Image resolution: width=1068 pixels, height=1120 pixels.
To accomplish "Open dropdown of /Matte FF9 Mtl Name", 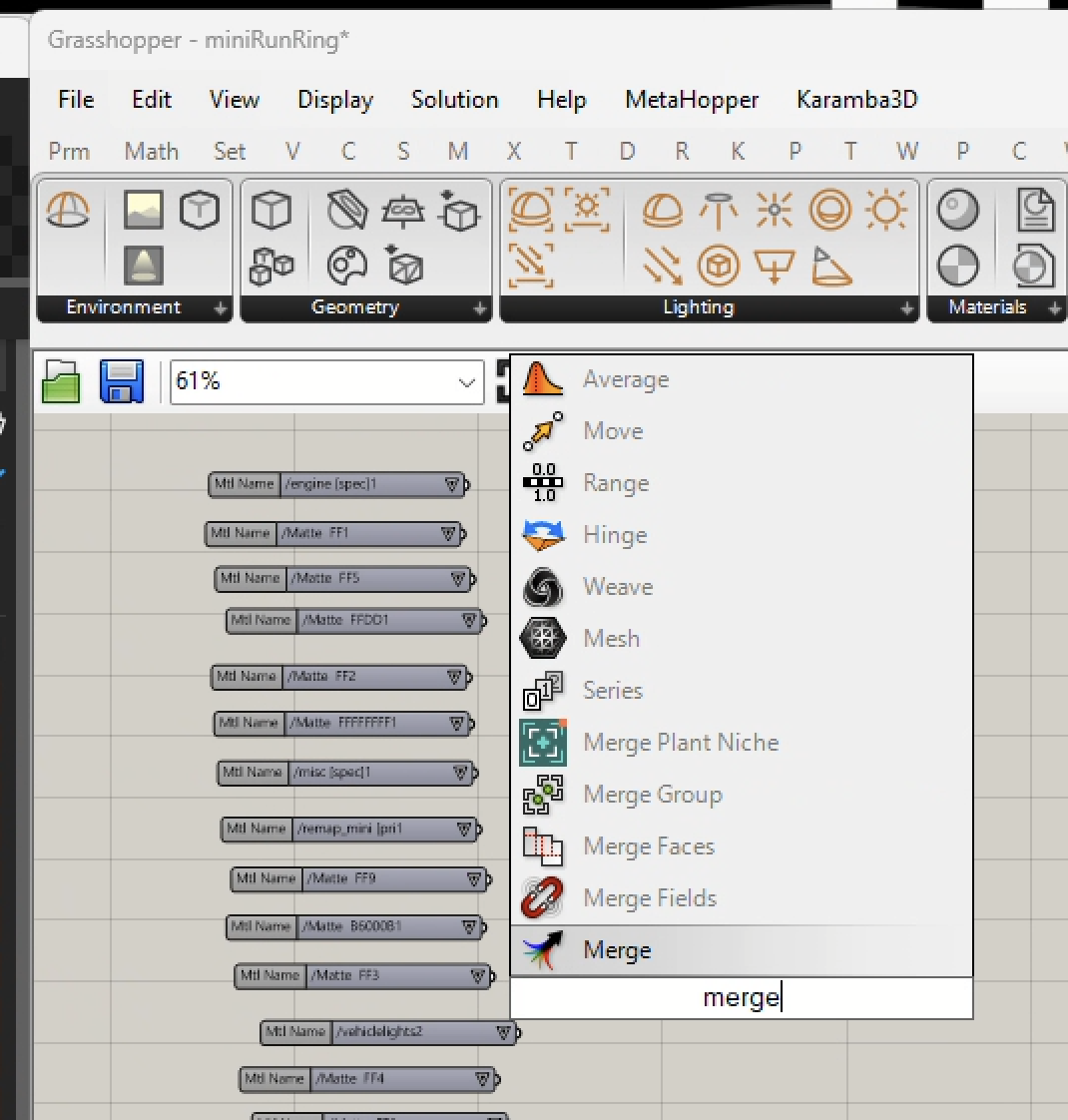I will (x=474, y=879).
